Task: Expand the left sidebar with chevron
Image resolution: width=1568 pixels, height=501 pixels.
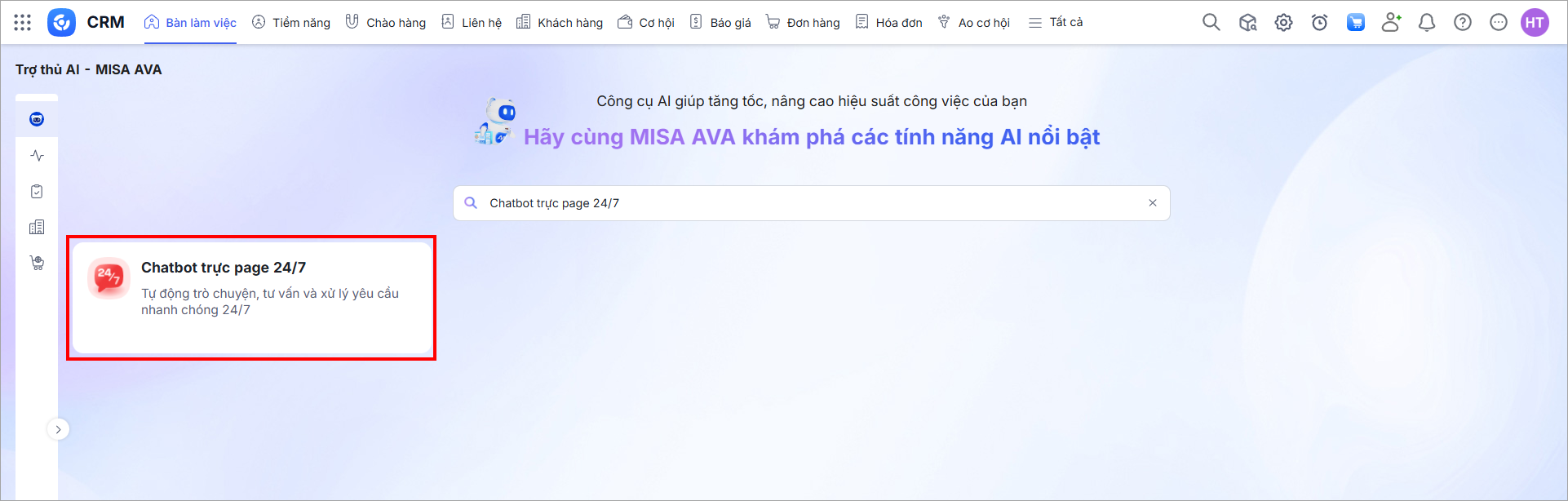Action: 58,429
